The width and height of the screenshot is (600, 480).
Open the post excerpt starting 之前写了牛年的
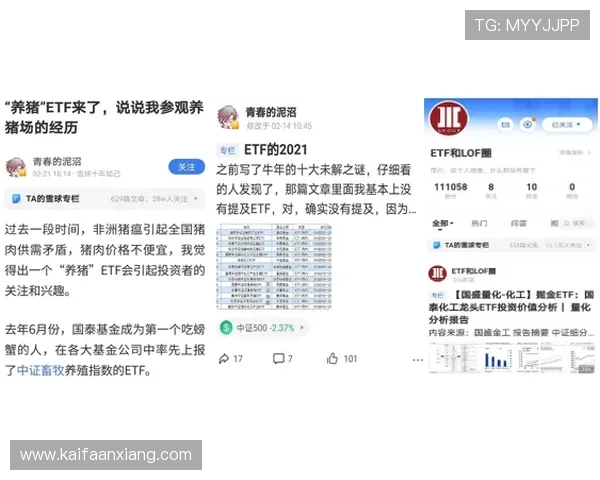coord(316,189)
